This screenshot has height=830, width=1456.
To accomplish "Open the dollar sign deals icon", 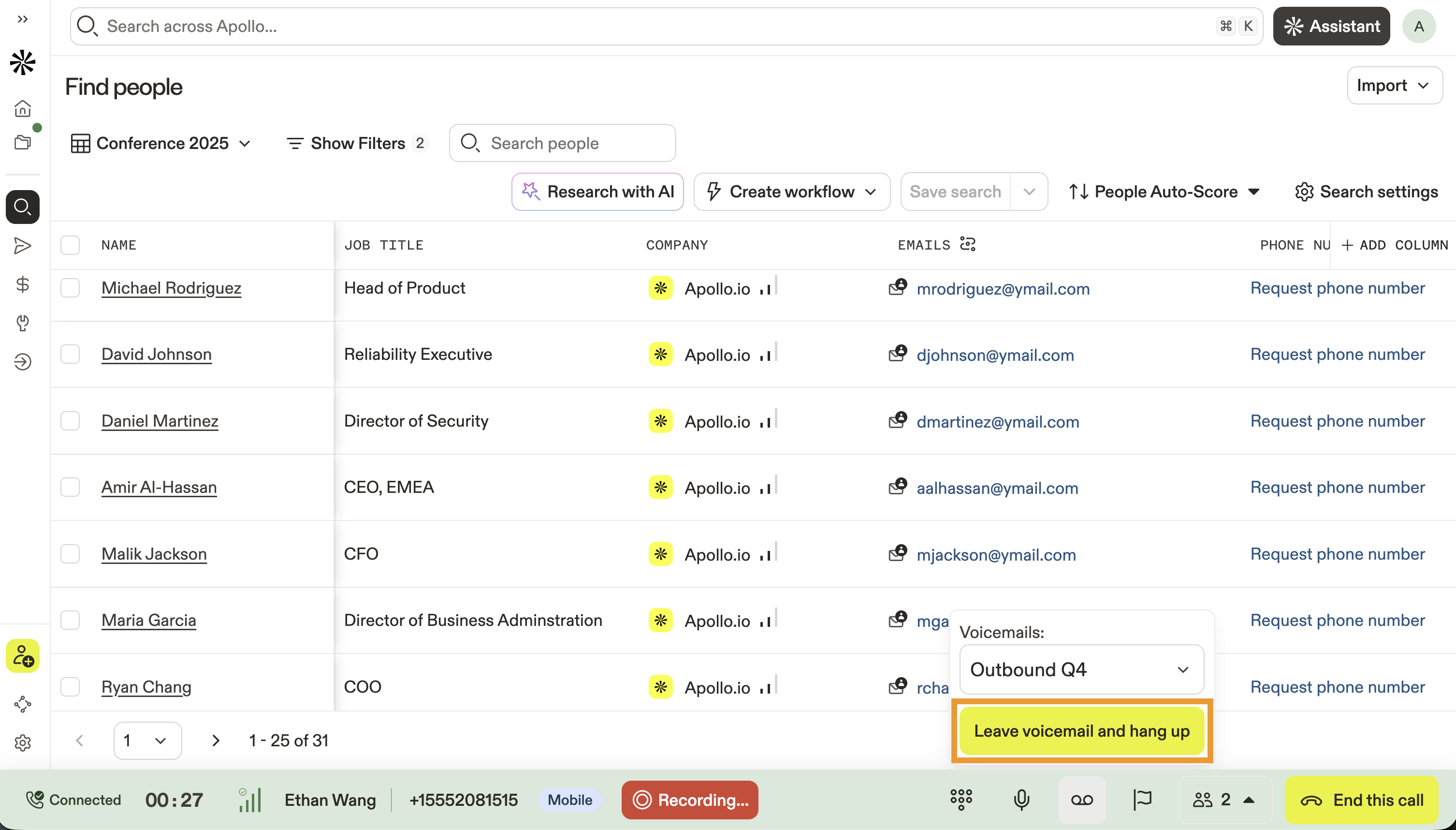I will pos(23,284).
